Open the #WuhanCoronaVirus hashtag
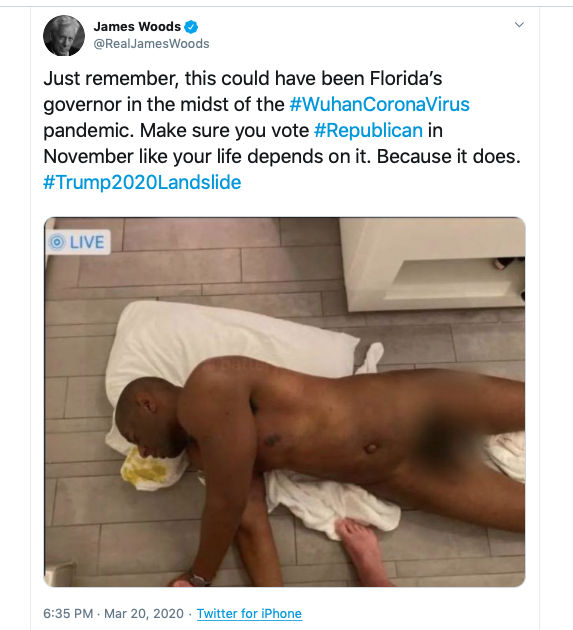The height and width of the screenshot is (630, 573). pos(379,104)
